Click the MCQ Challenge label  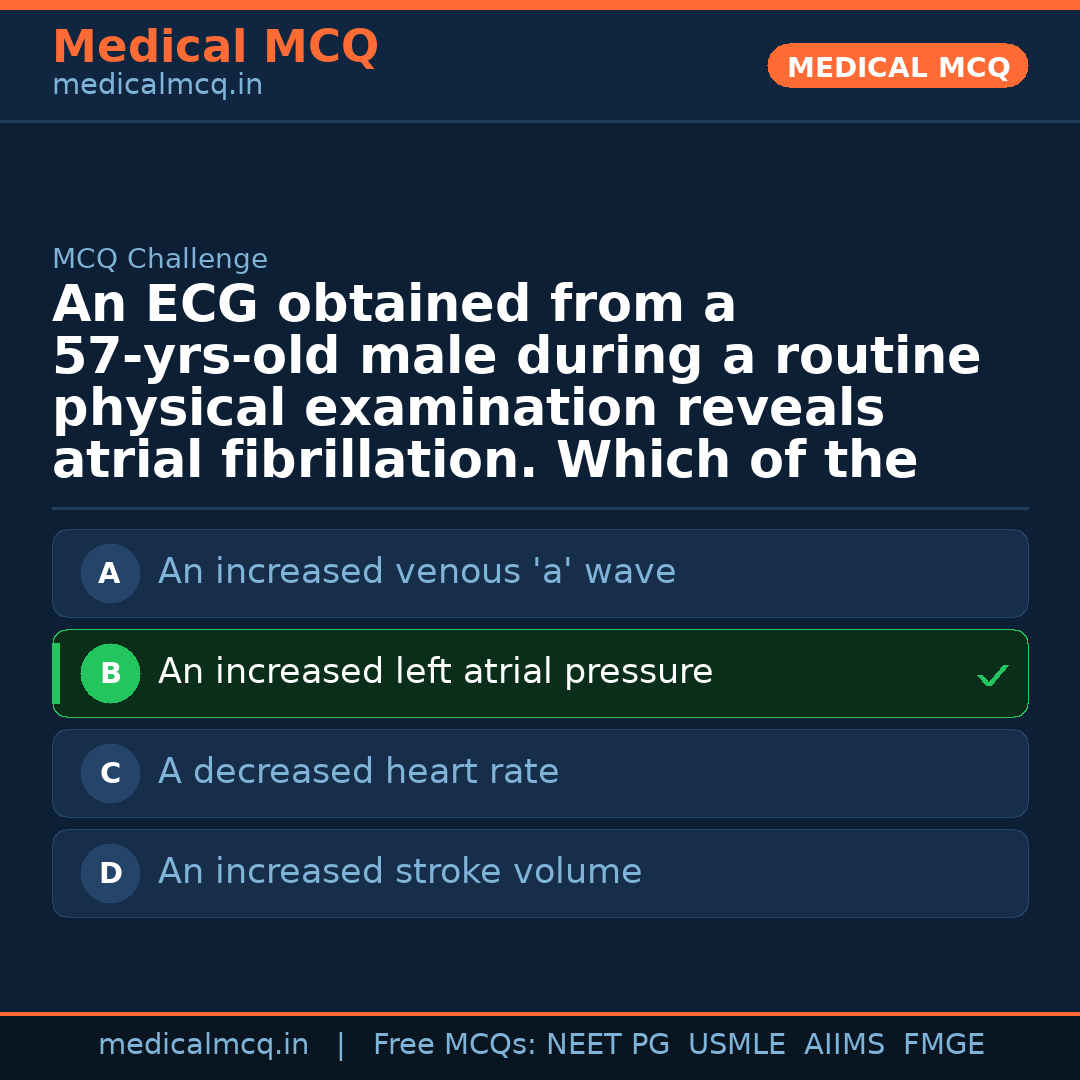(x=160, y=260)
